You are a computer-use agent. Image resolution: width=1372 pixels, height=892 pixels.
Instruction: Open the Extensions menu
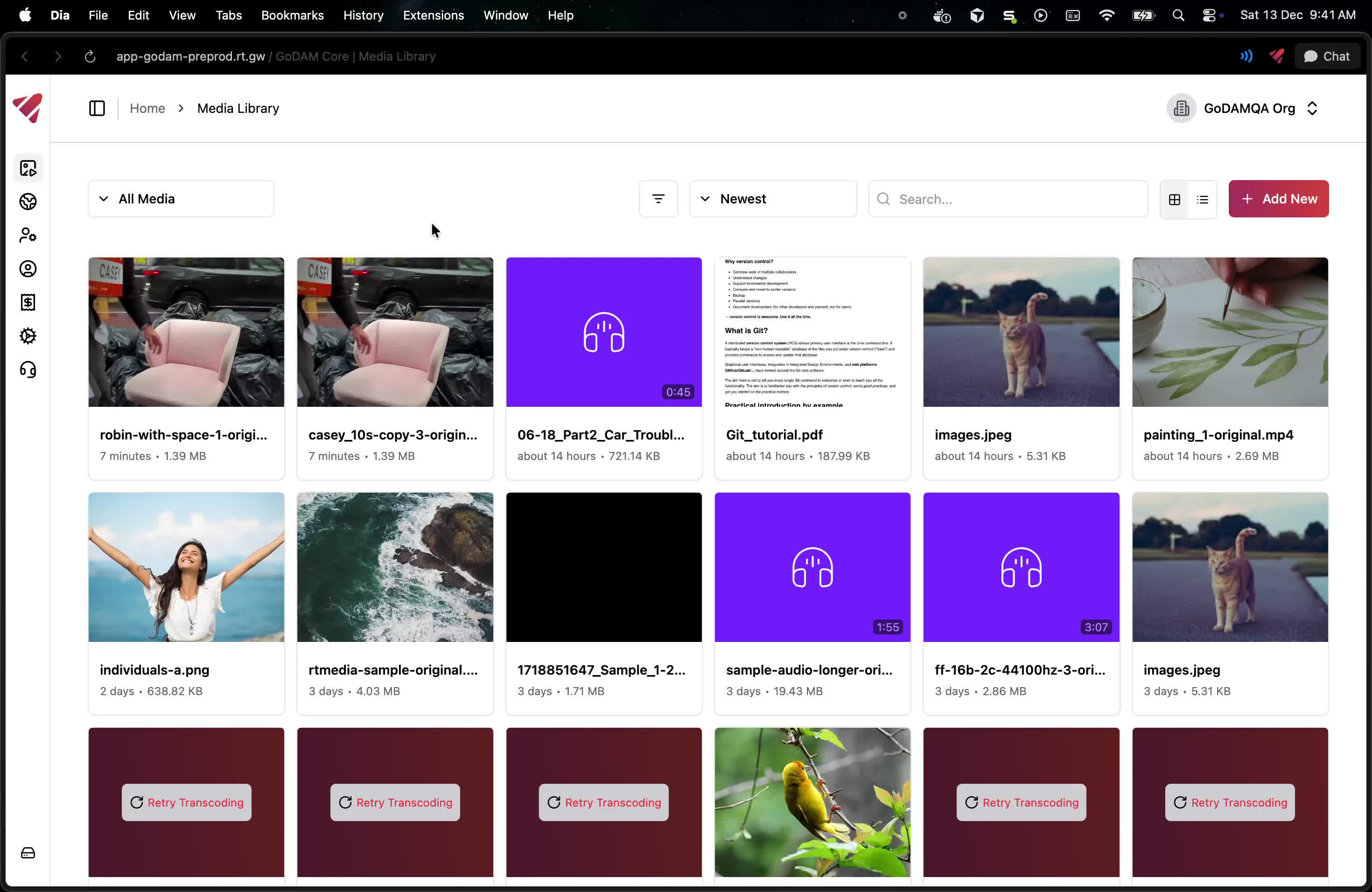click(x=434, y=15)
